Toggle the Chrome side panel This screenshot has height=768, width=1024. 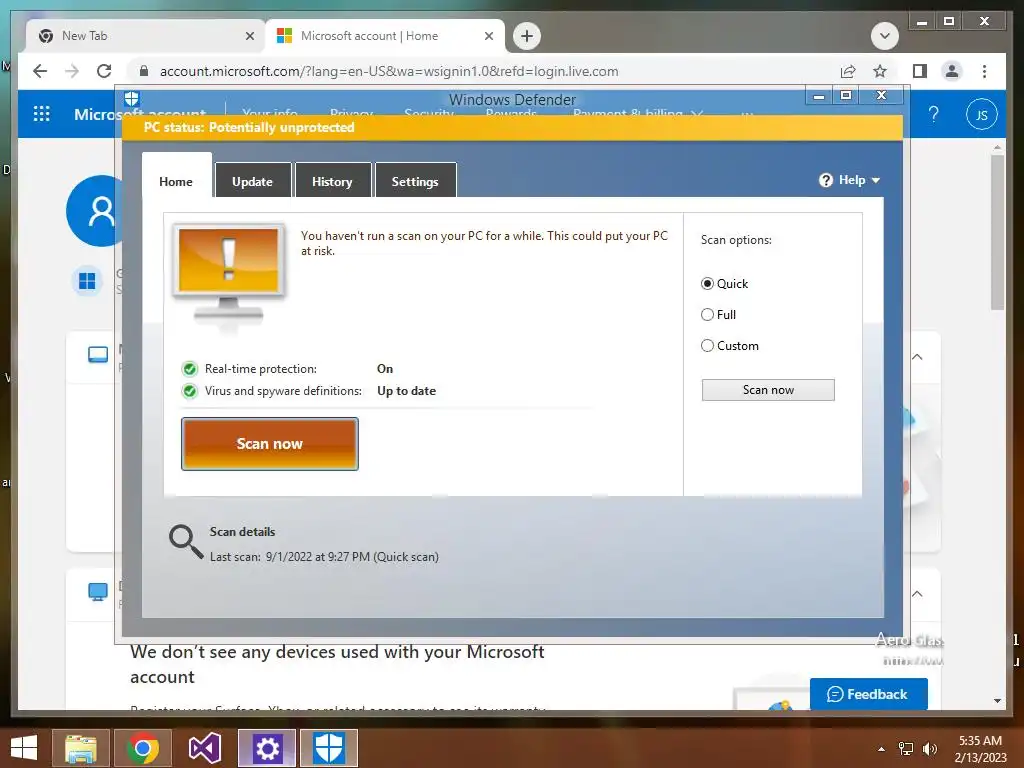(x=920, y=71)
